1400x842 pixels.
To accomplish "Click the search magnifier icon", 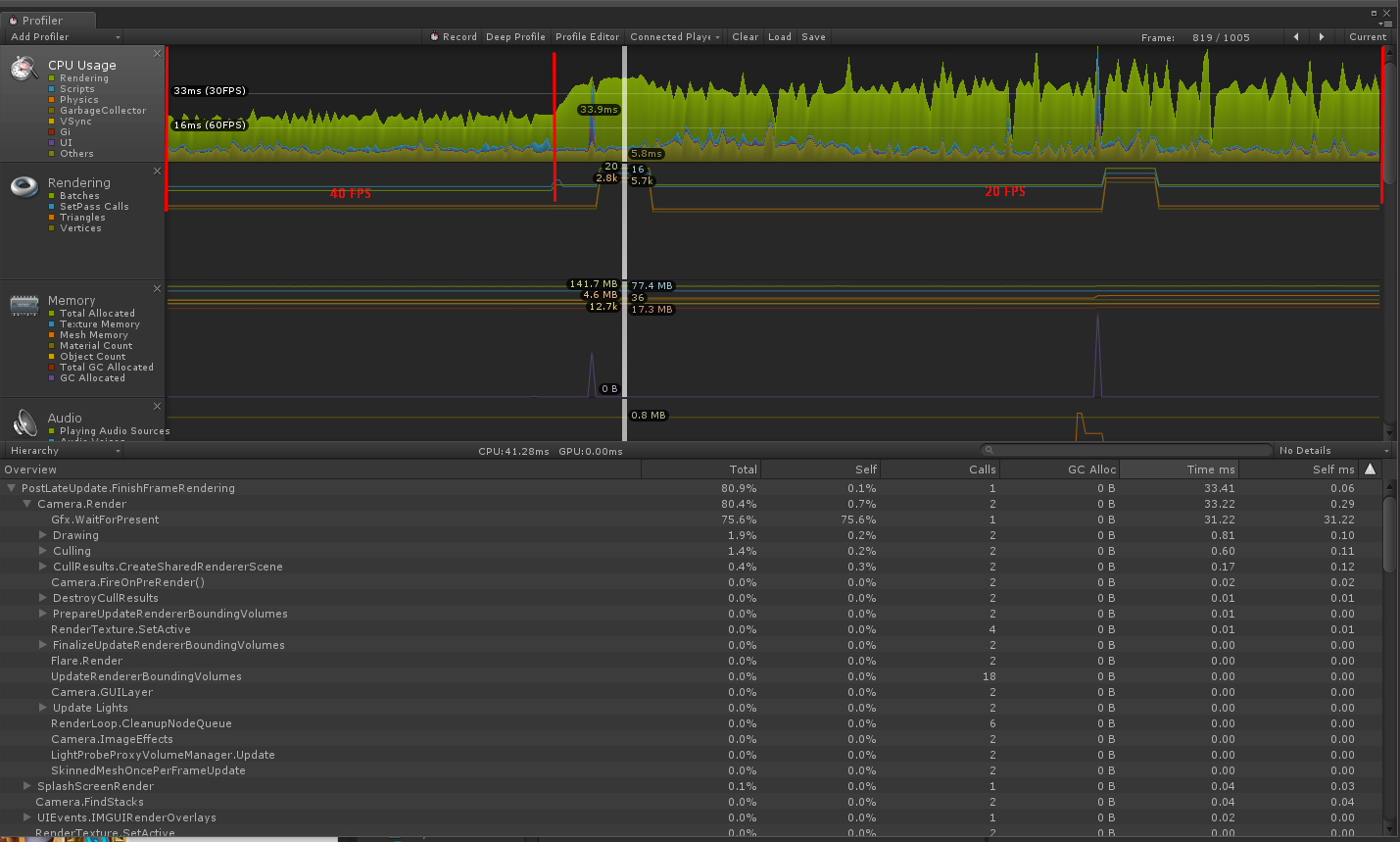I will 990,451.
